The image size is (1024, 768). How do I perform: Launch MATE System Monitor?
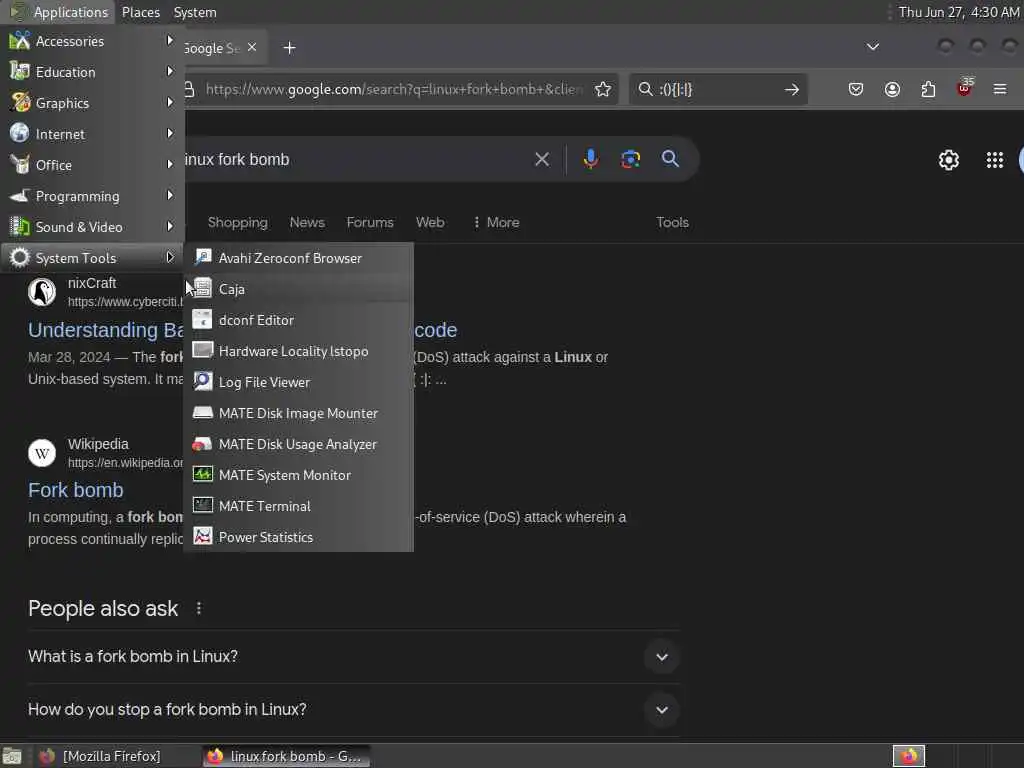pos(298,475)
